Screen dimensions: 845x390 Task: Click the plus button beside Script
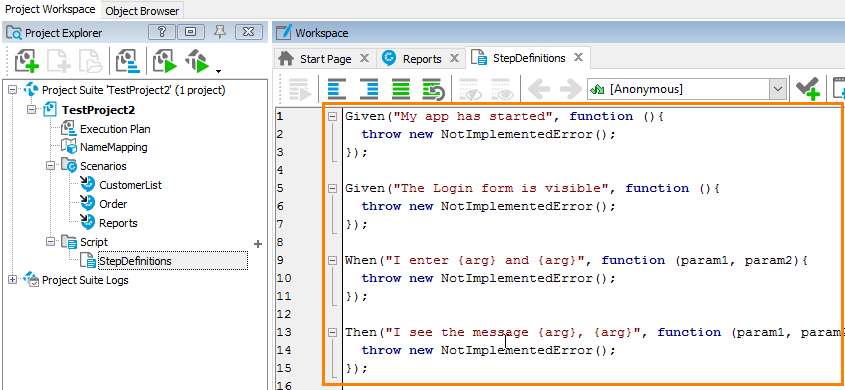pos(258,244)
